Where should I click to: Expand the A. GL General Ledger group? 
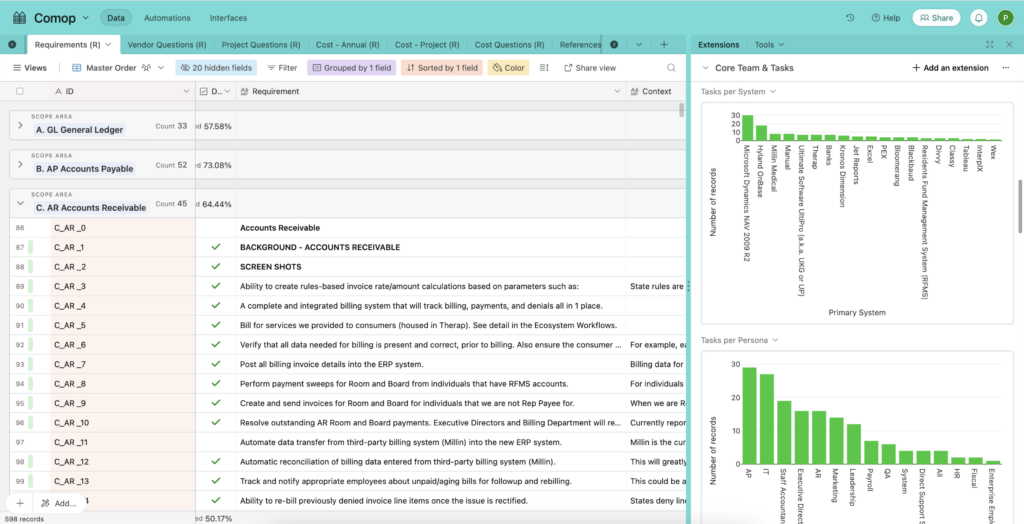[x=20, y=125]
